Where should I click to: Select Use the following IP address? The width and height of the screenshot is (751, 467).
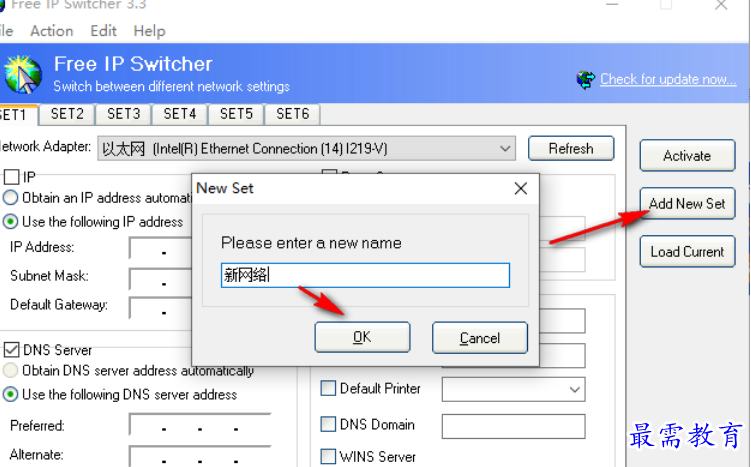pyautogui.click(x=11, y=222)
